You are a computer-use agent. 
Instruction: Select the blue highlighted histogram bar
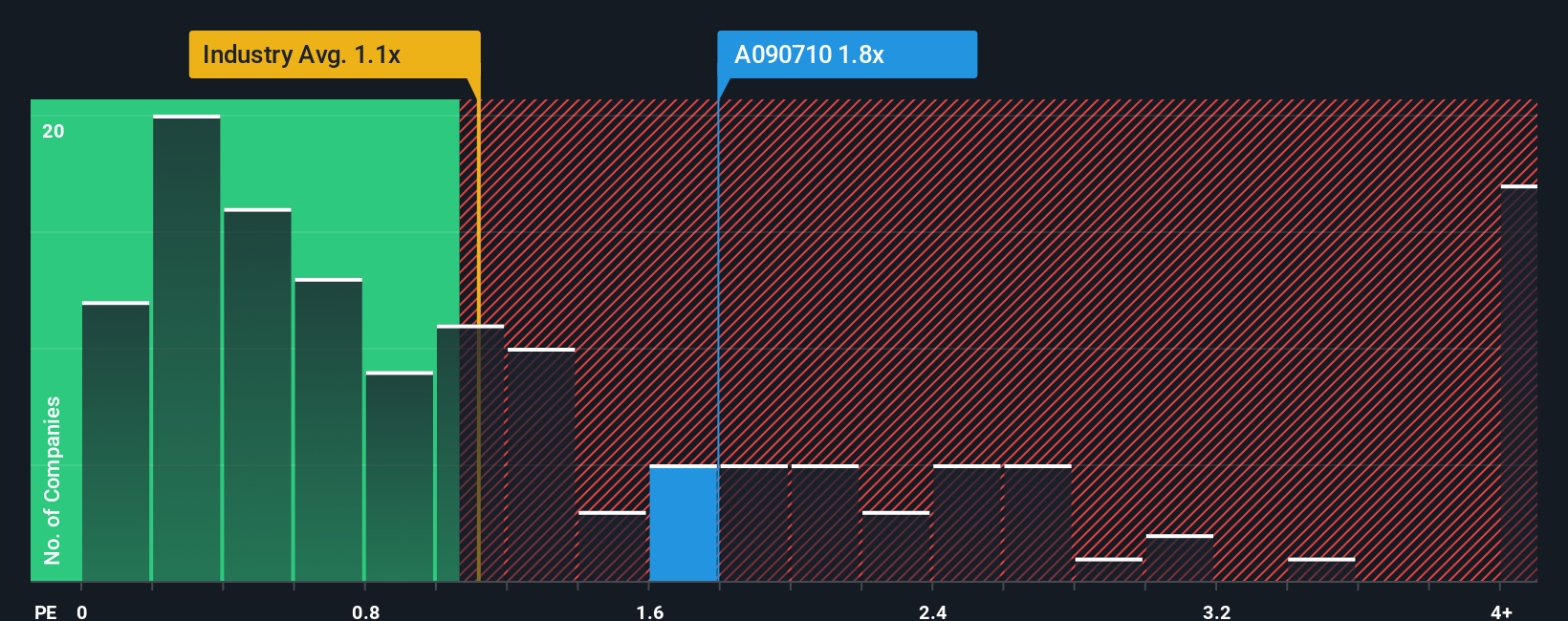(684, 524)
